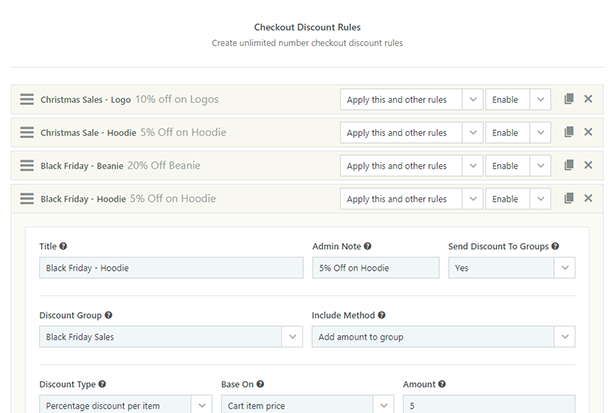The width and height of the screenshot is (616, 413).
Task: Copy the Christmas Sale - Hoodie rule
Action: tap(569, 132)
